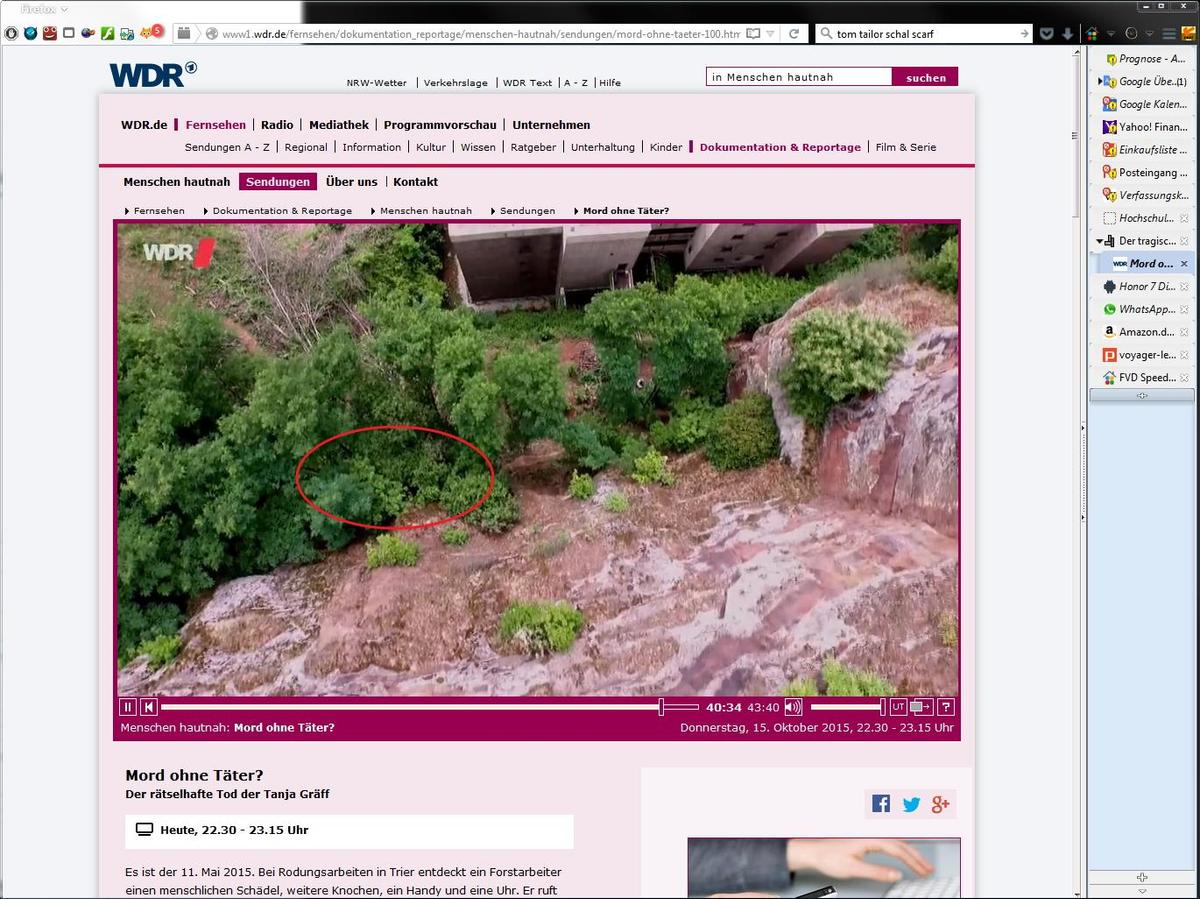Click the red smiley face extension icon
The height and width of the screenshot is (899, 1200).
tap(49, 33)
